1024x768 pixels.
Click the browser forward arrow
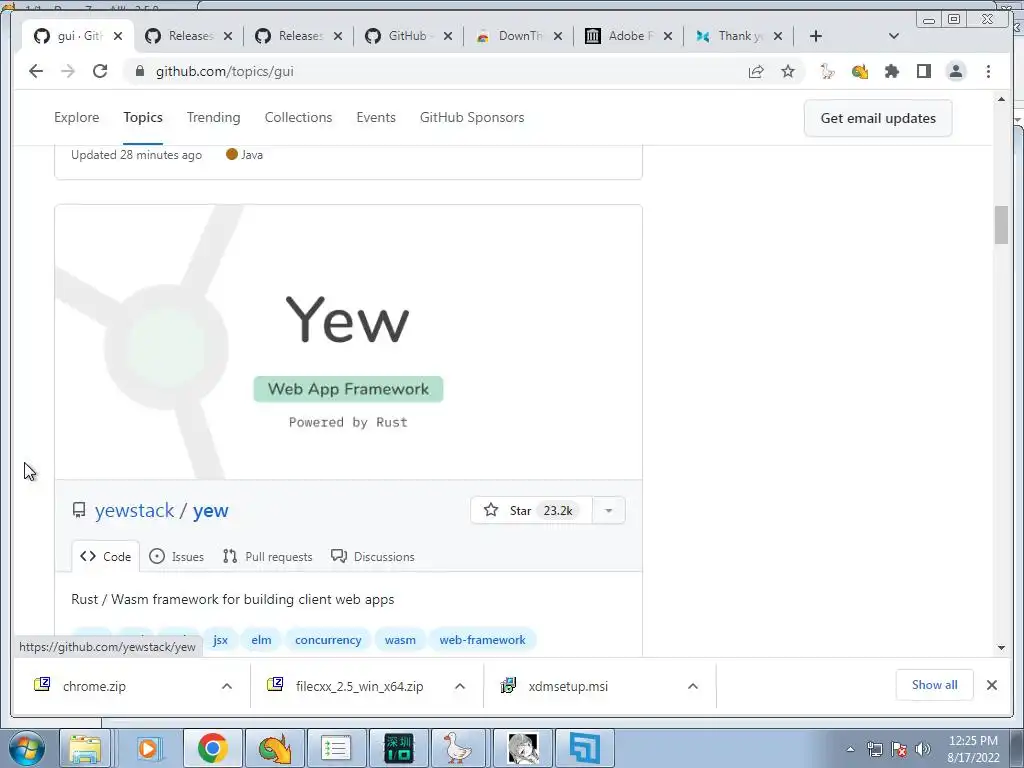click(68, 71)
